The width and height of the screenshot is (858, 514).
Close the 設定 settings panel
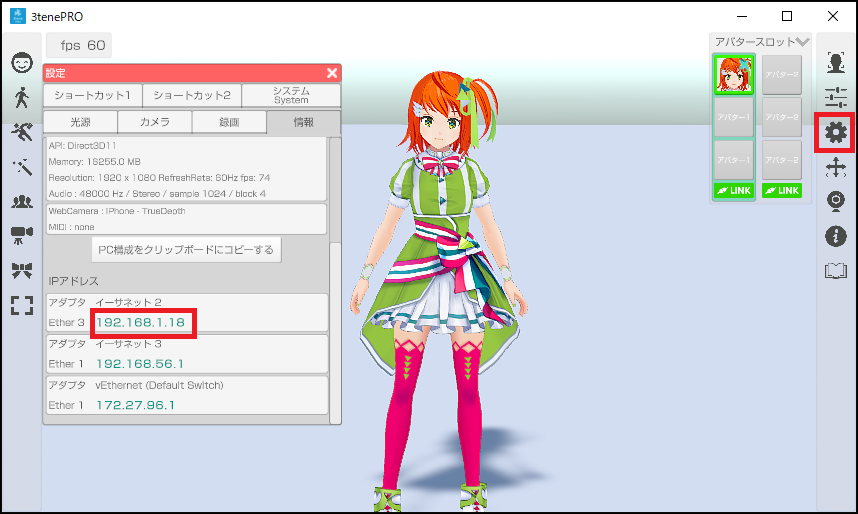pyautogui.click(x=332, y=73)
